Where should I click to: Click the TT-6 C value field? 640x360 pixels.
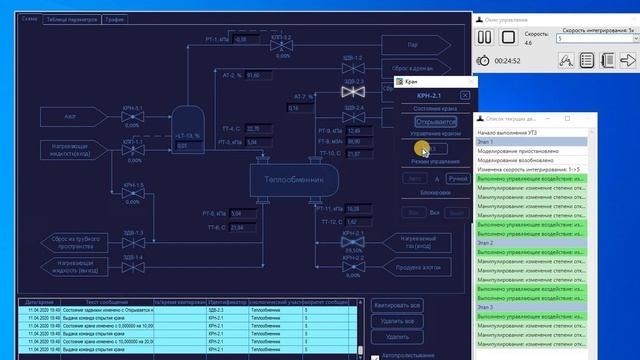[x=242, y=228]
